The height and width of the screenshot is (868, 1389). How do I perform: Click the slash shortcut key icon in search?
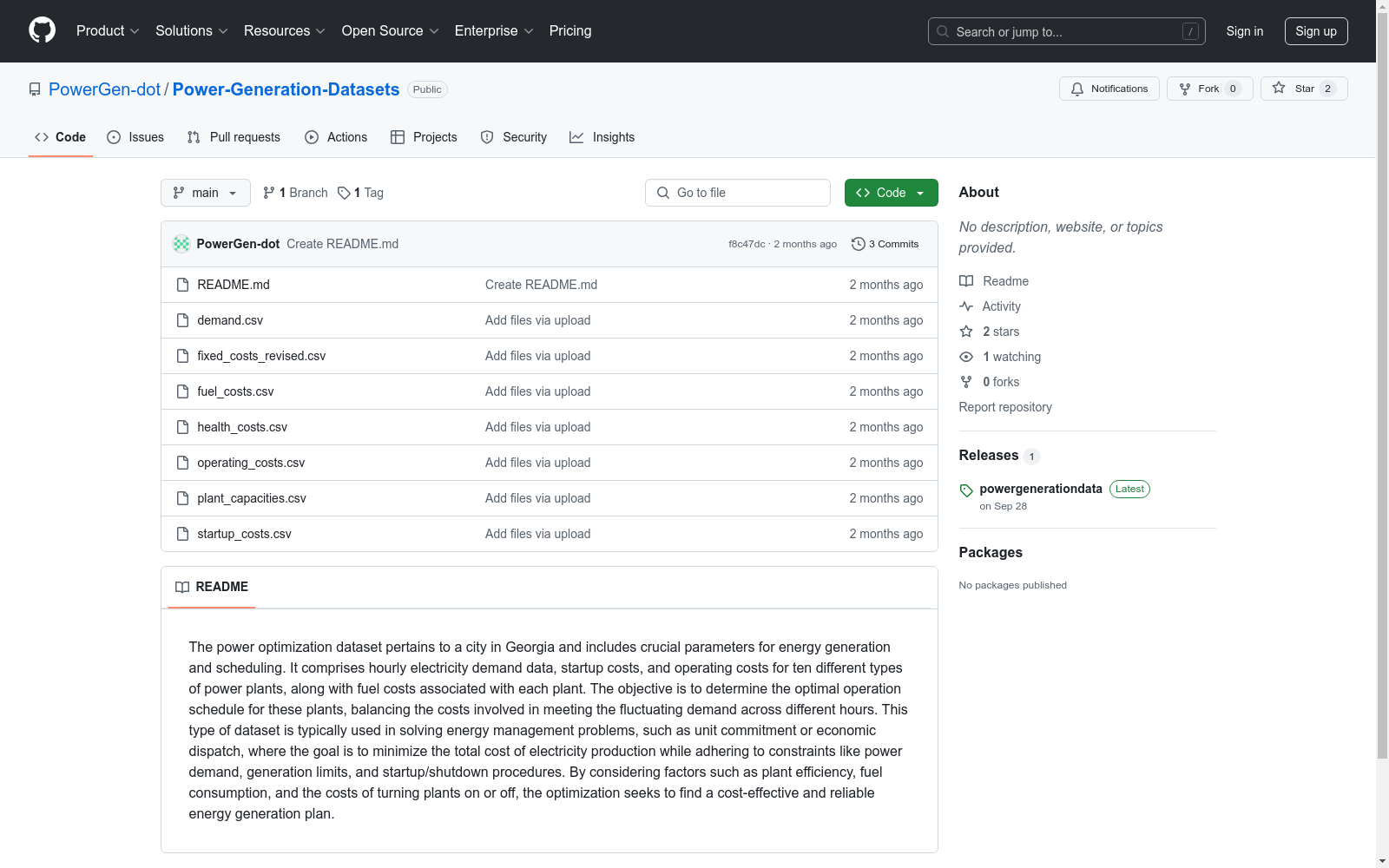pos(1190,31)
